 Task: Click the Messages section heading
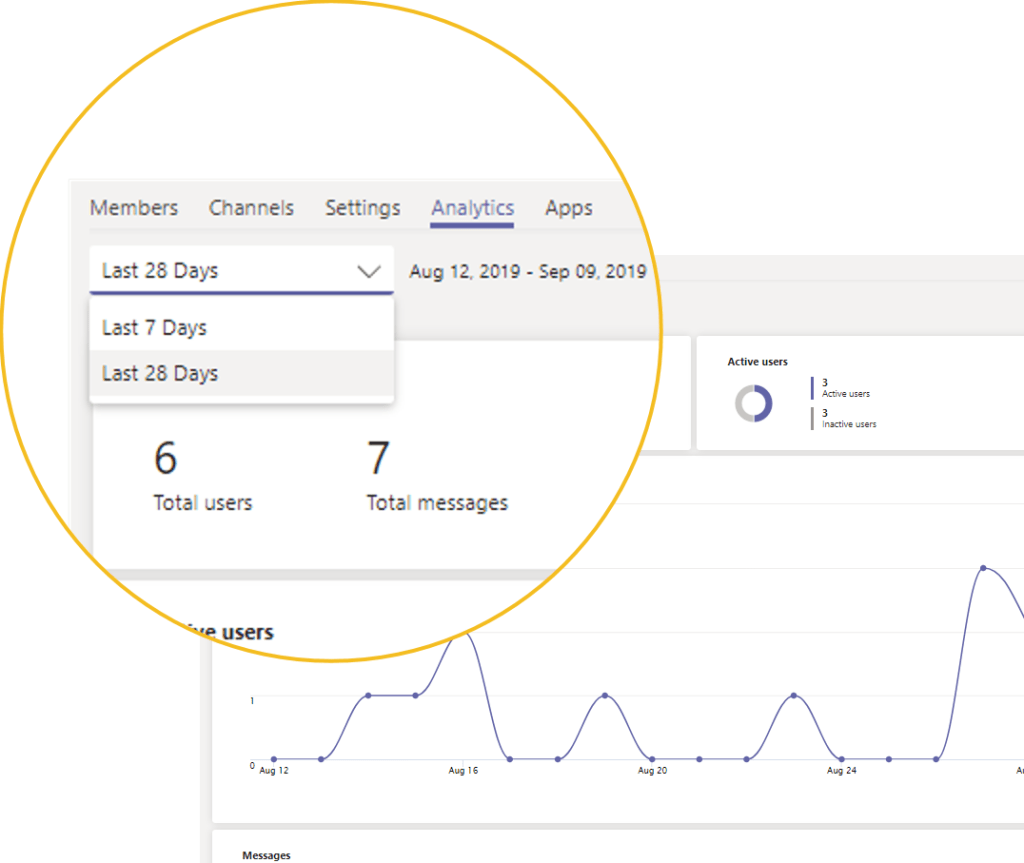266,855
